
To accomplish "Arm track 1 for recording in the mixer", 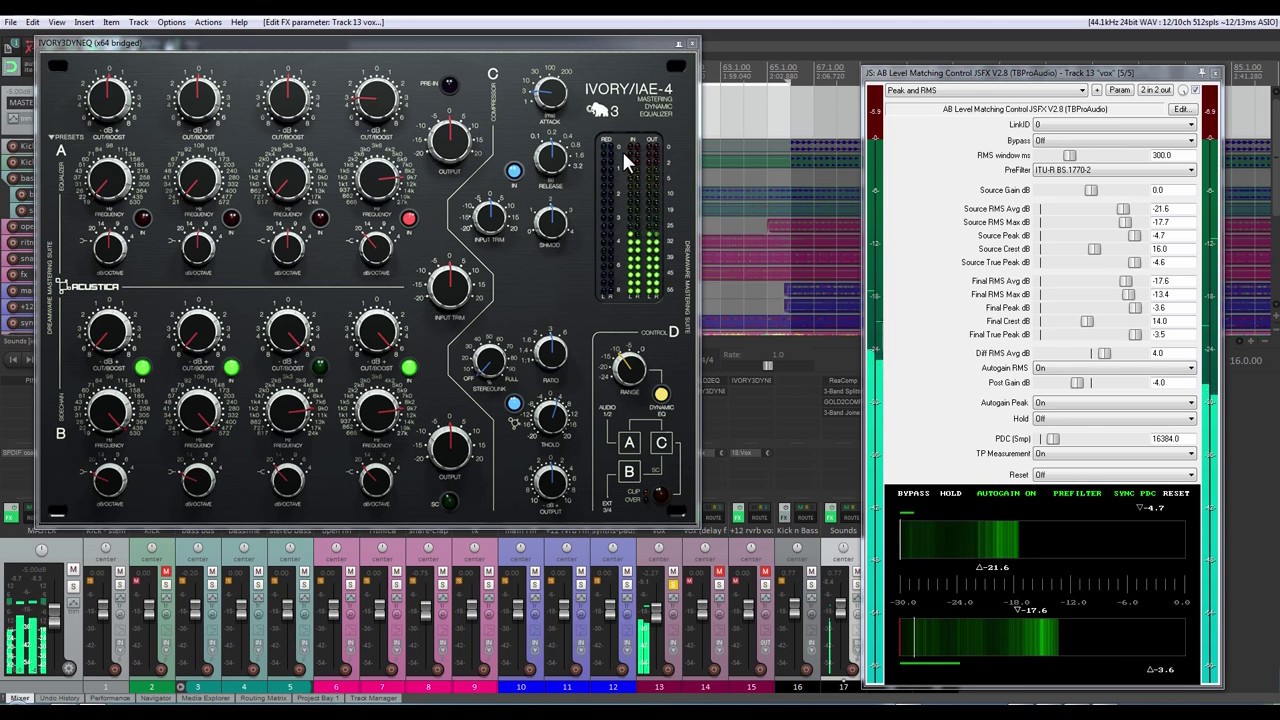I will click(115, 670).
